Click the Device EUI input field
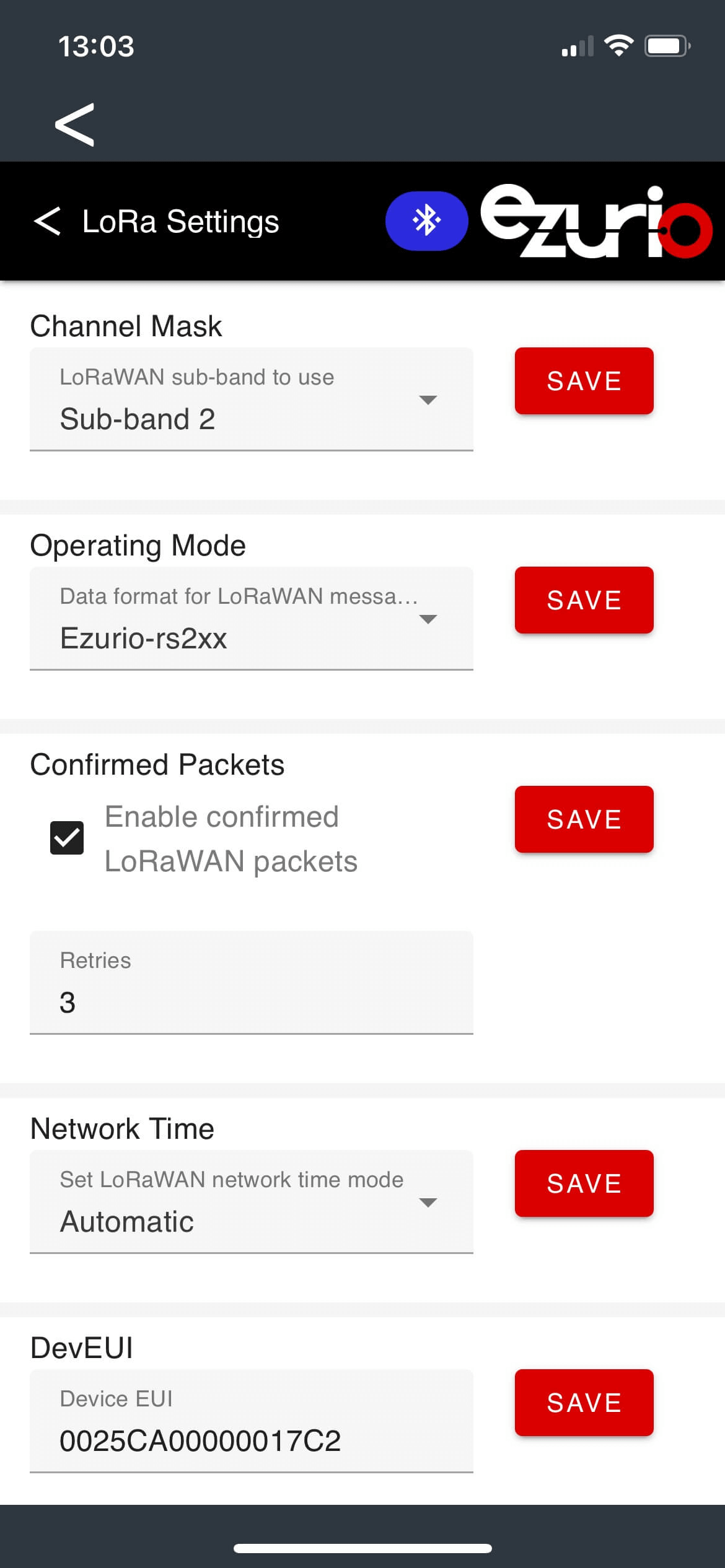This screenshot has width=725, height=1568. (251, 1421)
